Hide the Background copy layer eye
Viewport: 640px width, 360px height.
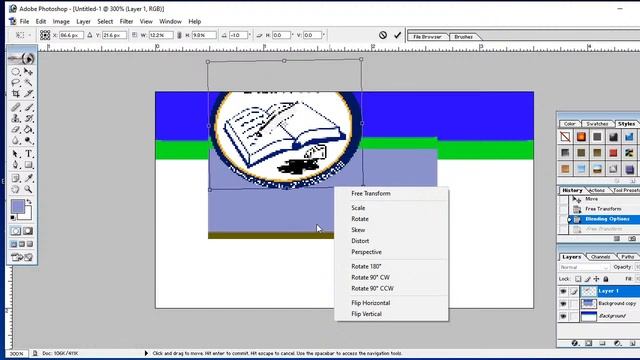[x=563, y=304]
